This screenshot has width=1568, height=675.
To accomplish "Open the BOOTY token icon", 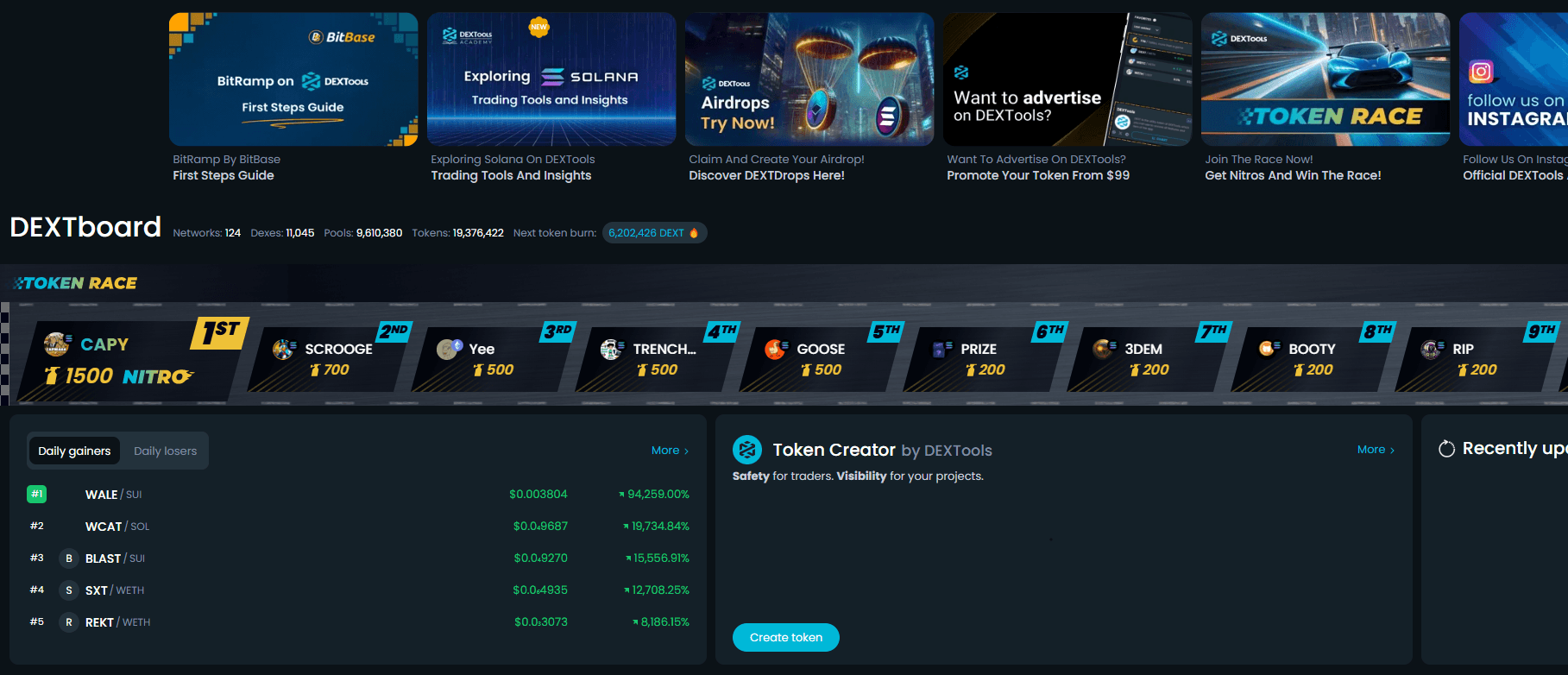I will click(x=1268, y=349).
